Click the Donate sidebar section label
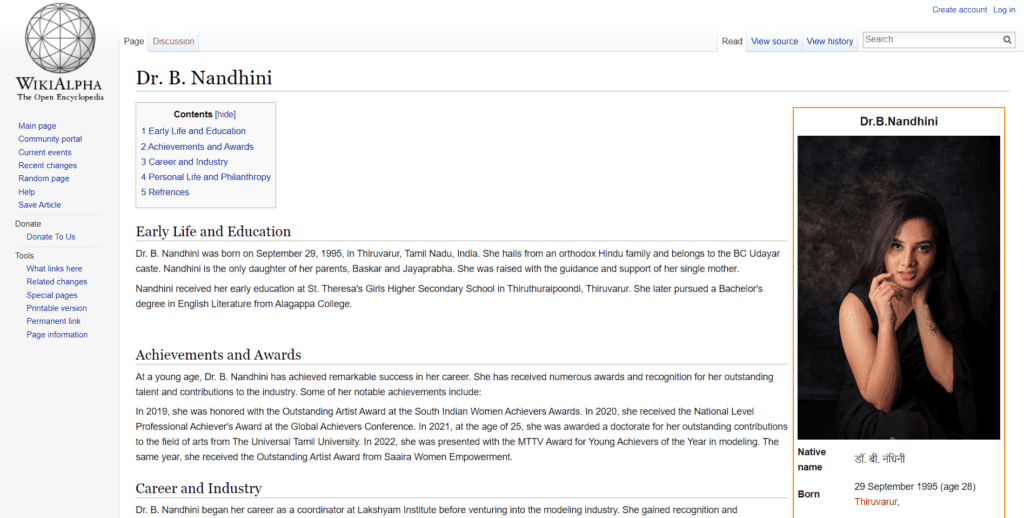This screenshot has height=518, width=1024. (28, 224)
